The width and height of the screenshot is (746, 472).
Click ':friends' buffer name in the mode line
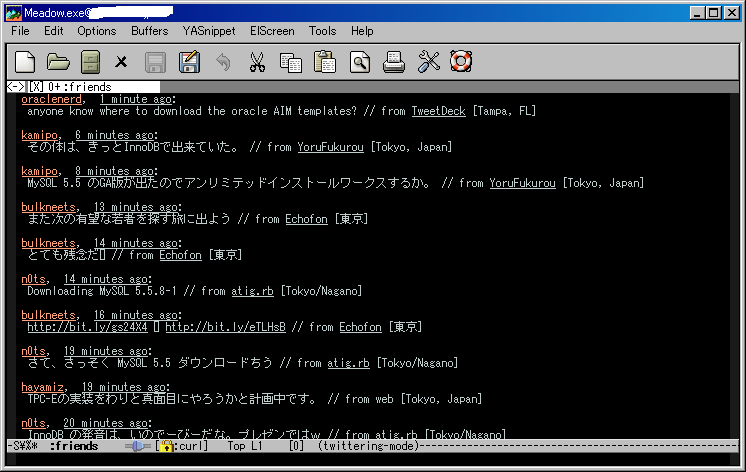pyautogui.click(x=74, y=446)
